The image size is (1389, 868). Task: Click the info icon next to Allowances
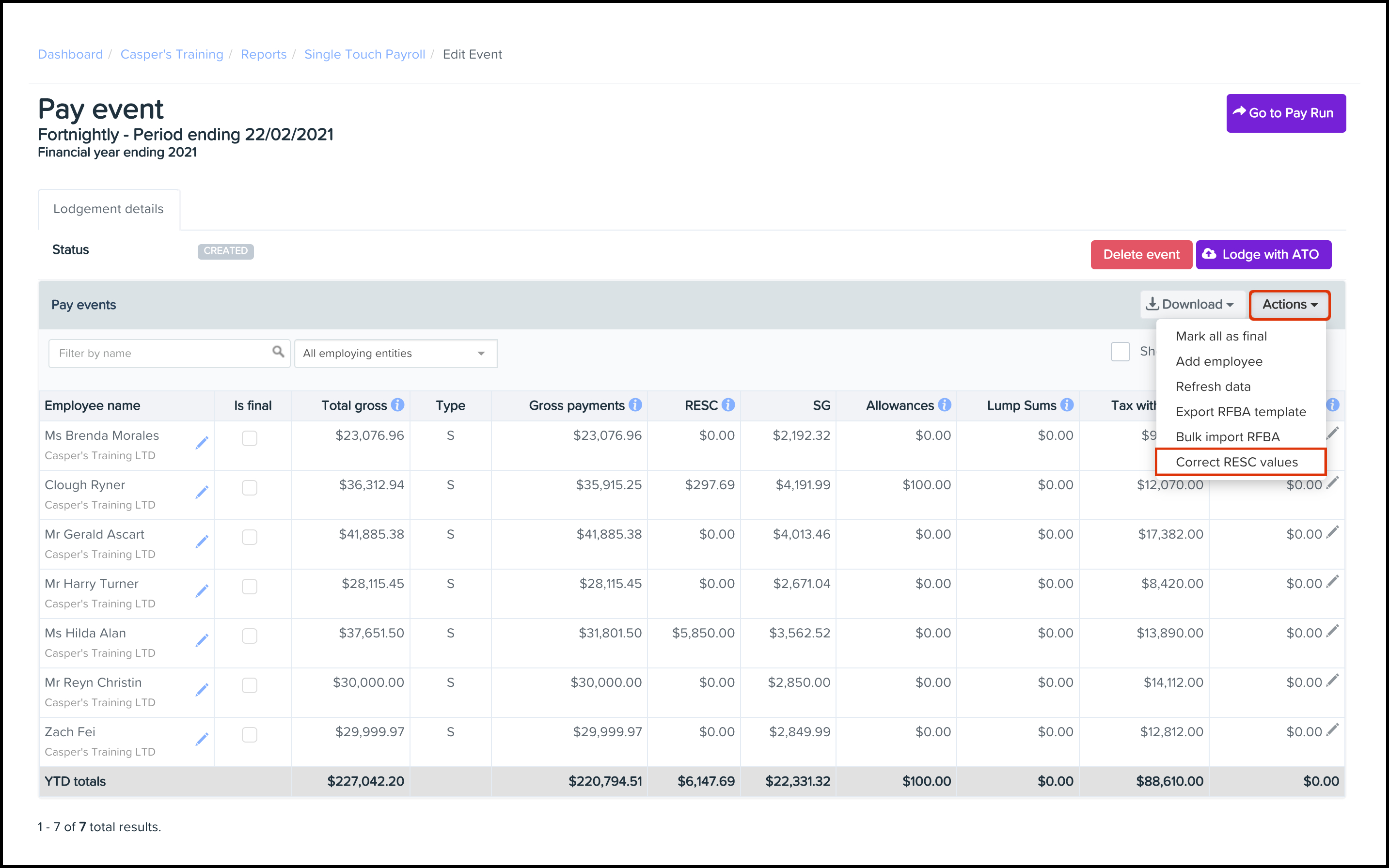click(945, 405)
